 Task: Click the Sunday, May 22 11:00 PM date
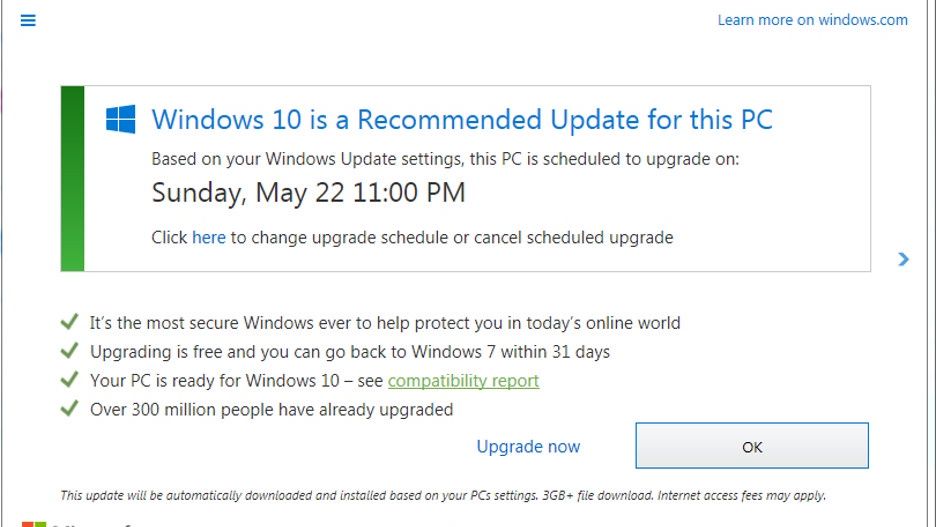coord(308,193)
